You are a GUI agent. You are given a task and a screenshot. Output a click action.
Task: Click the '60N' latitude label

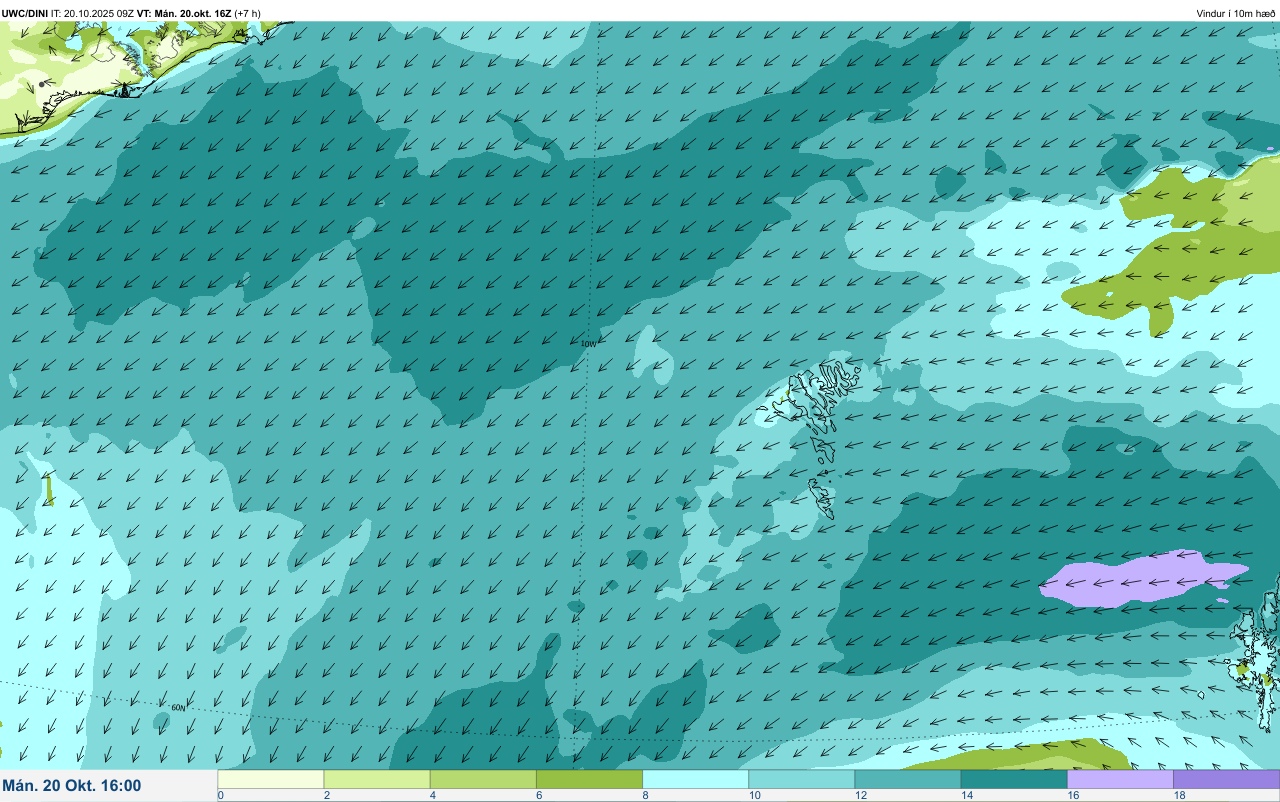click(x=178, y=708)
